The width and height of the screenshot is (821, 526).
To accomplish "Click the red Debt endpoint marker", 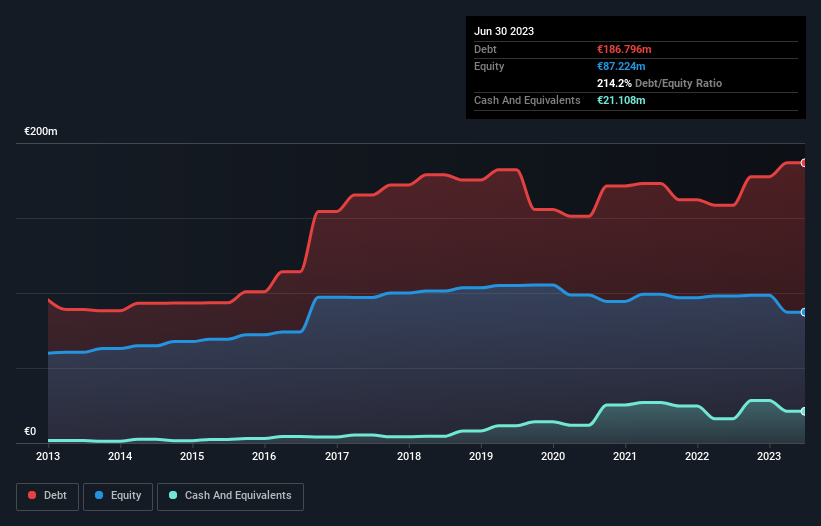I will pos(804,163).
